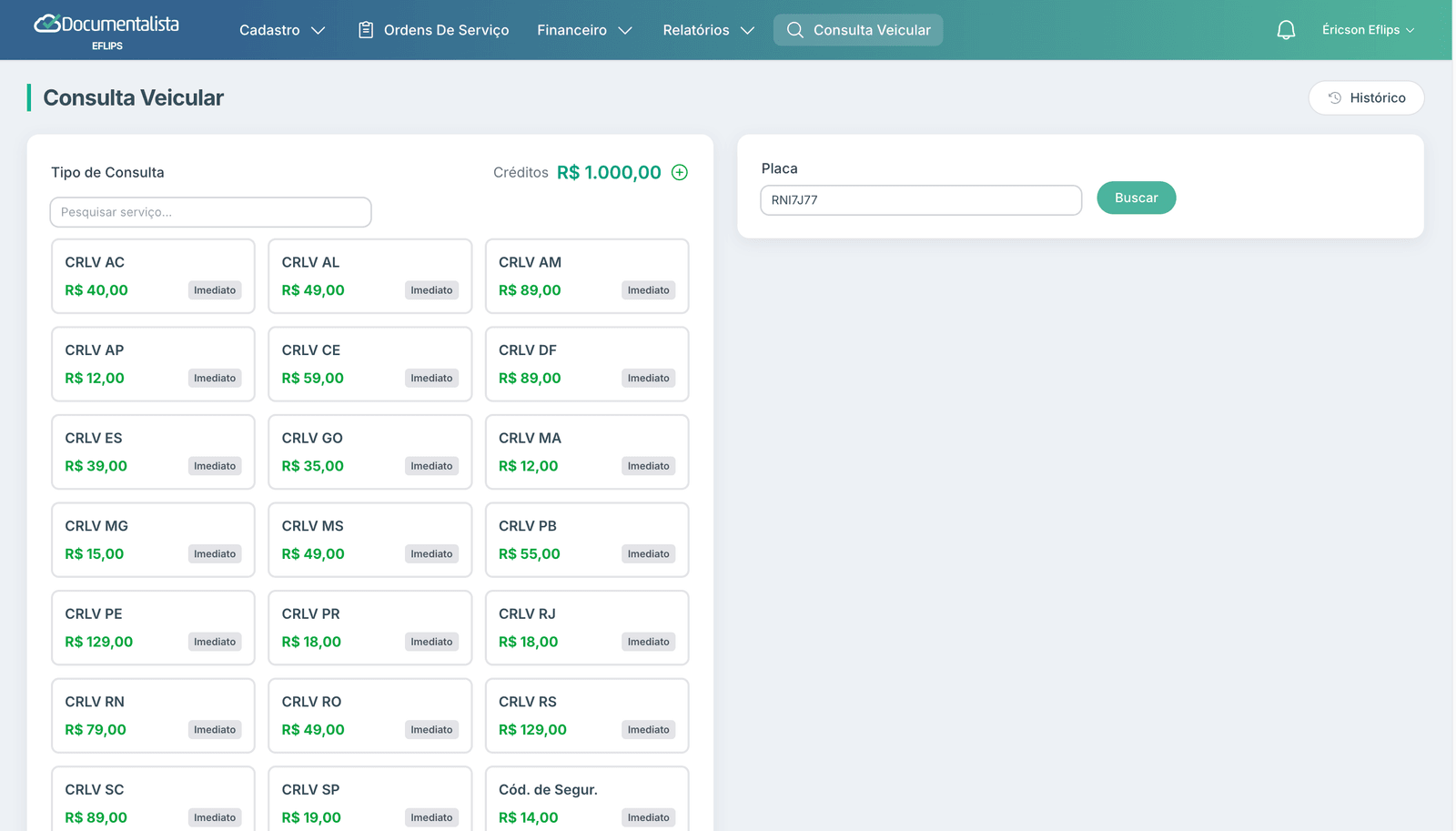Screen dimensions: 1456x831
Task: Click the magnifier icon in Consulta Veicular
Action: 794,30
